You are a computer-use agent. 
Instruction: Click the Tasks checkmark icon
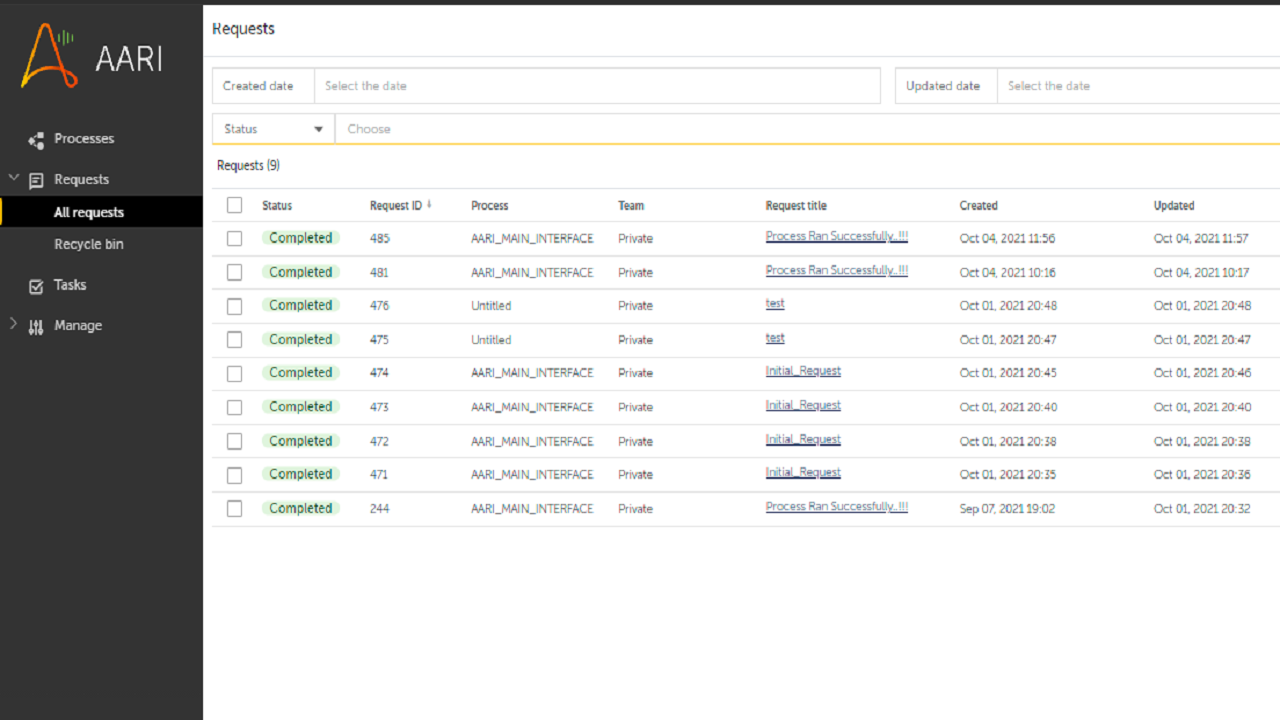pyautogui.click(x=36, y=286)
